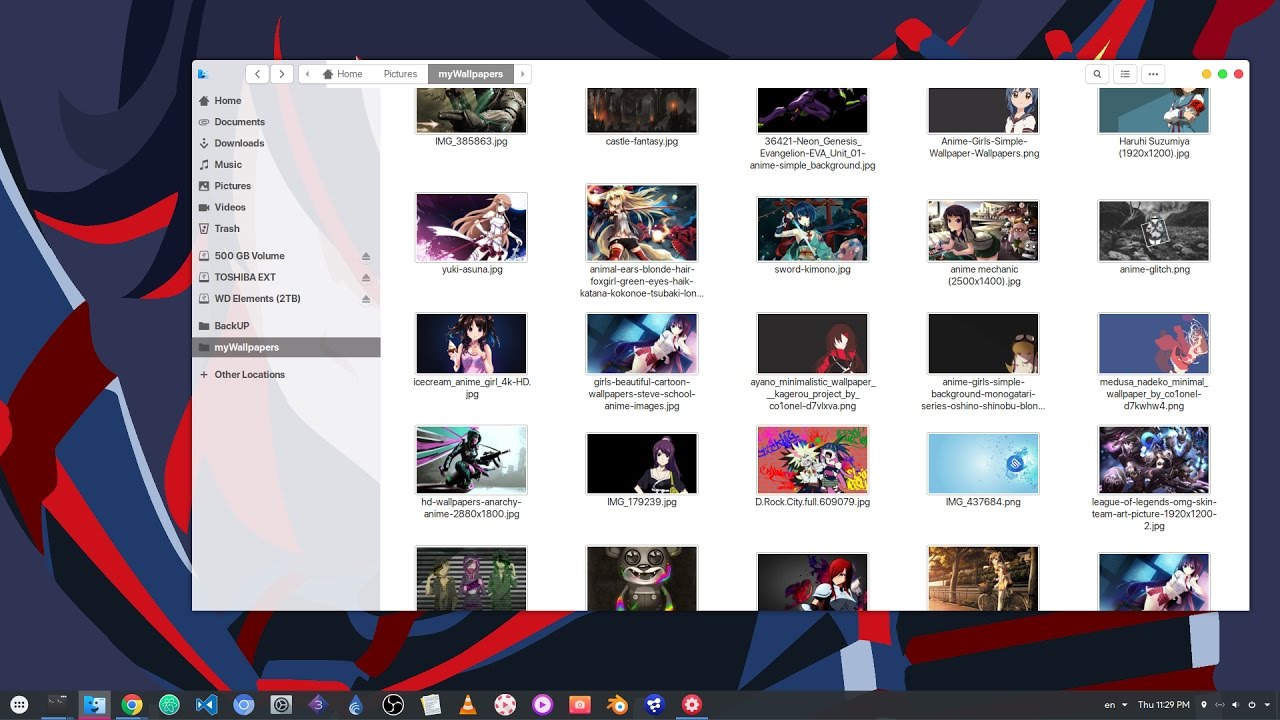This screenshot has height=720, width=1280.
Task: Select the IMG_437684.png thumbnail
Action: (983, 463)
